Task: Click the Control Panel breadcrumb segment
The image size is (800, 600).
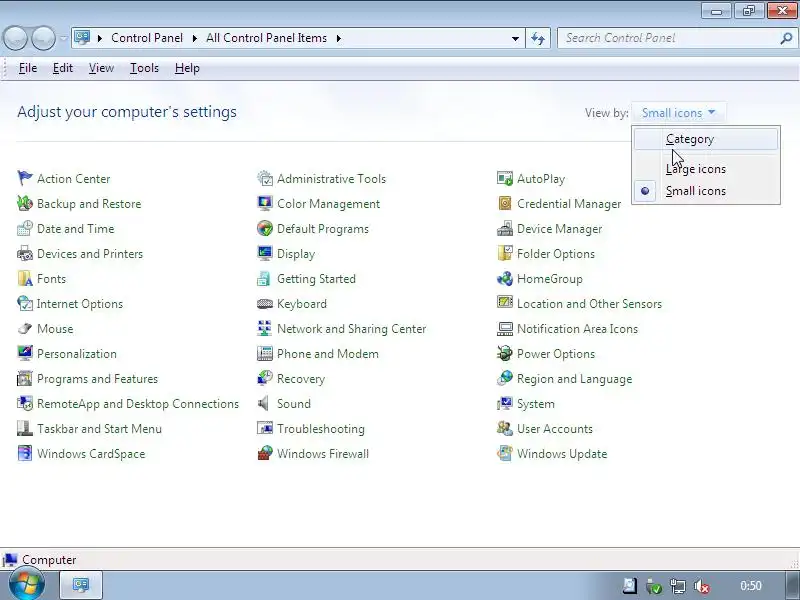Action: click(147, 38)
